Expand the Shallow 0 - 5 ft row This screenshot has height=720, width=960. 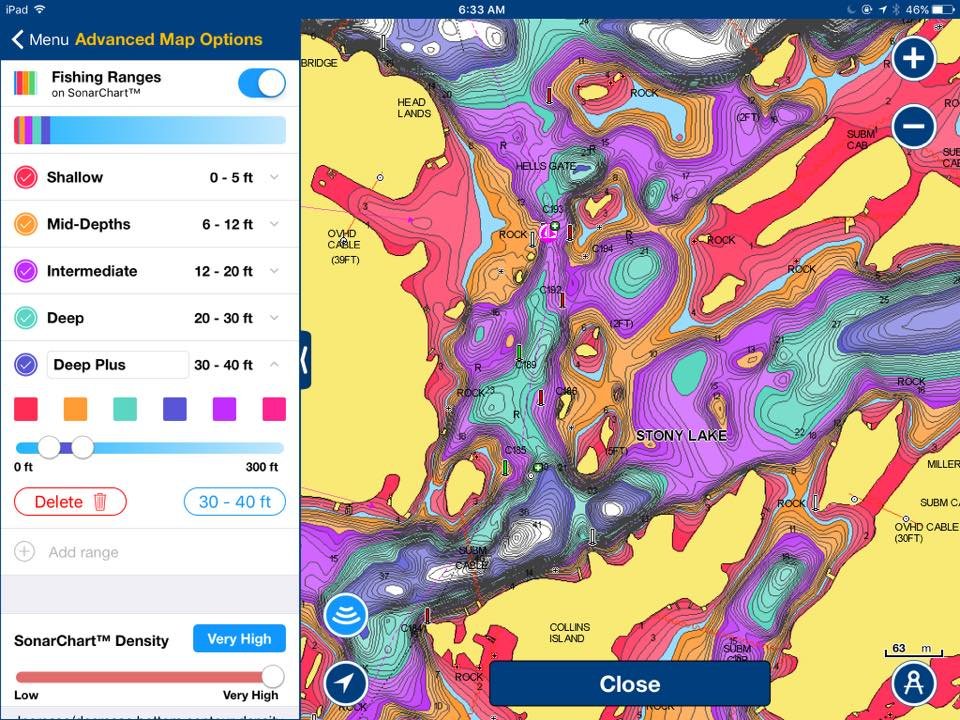tap(275, 178)
